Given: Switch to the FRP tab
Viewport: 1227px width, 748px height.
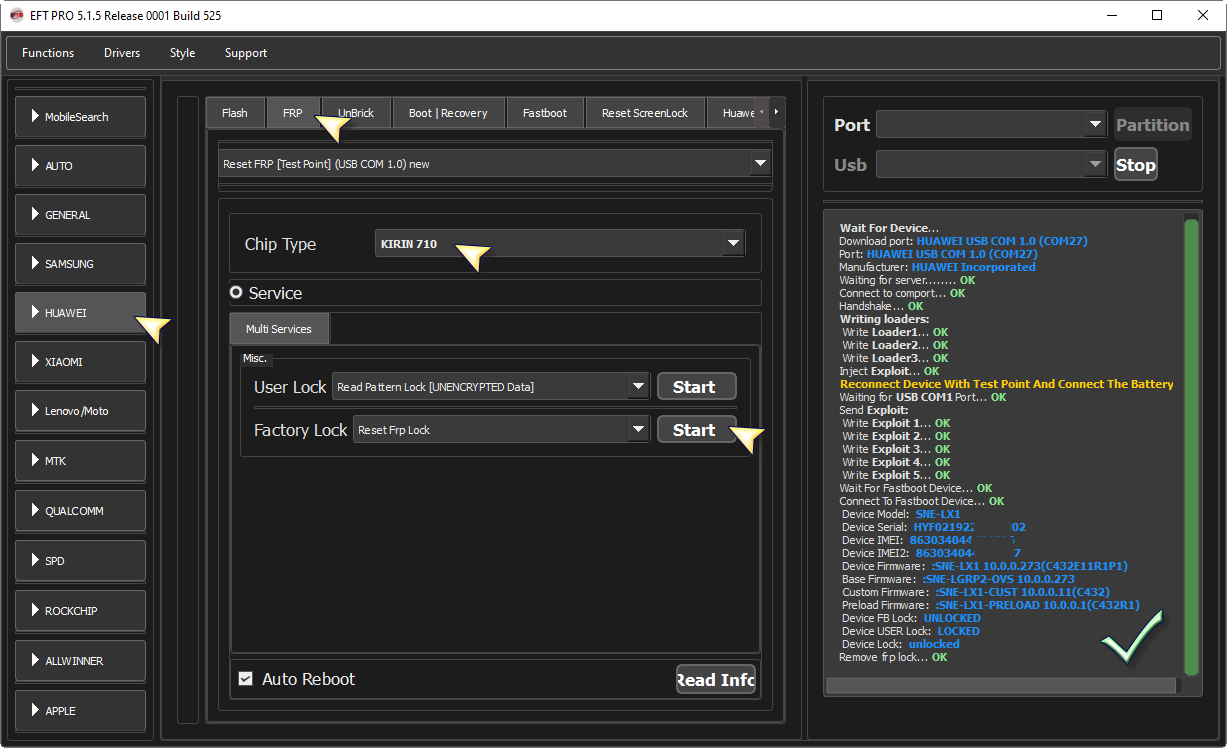Looking at the screenshot, I should pyautogui.click(x=293, y=113).
